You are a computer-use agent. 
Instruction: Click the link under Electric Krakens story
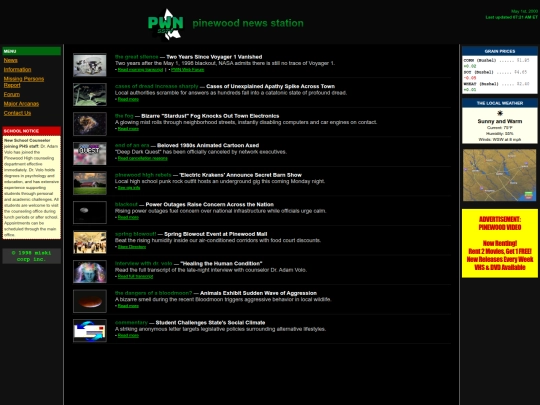129,188
